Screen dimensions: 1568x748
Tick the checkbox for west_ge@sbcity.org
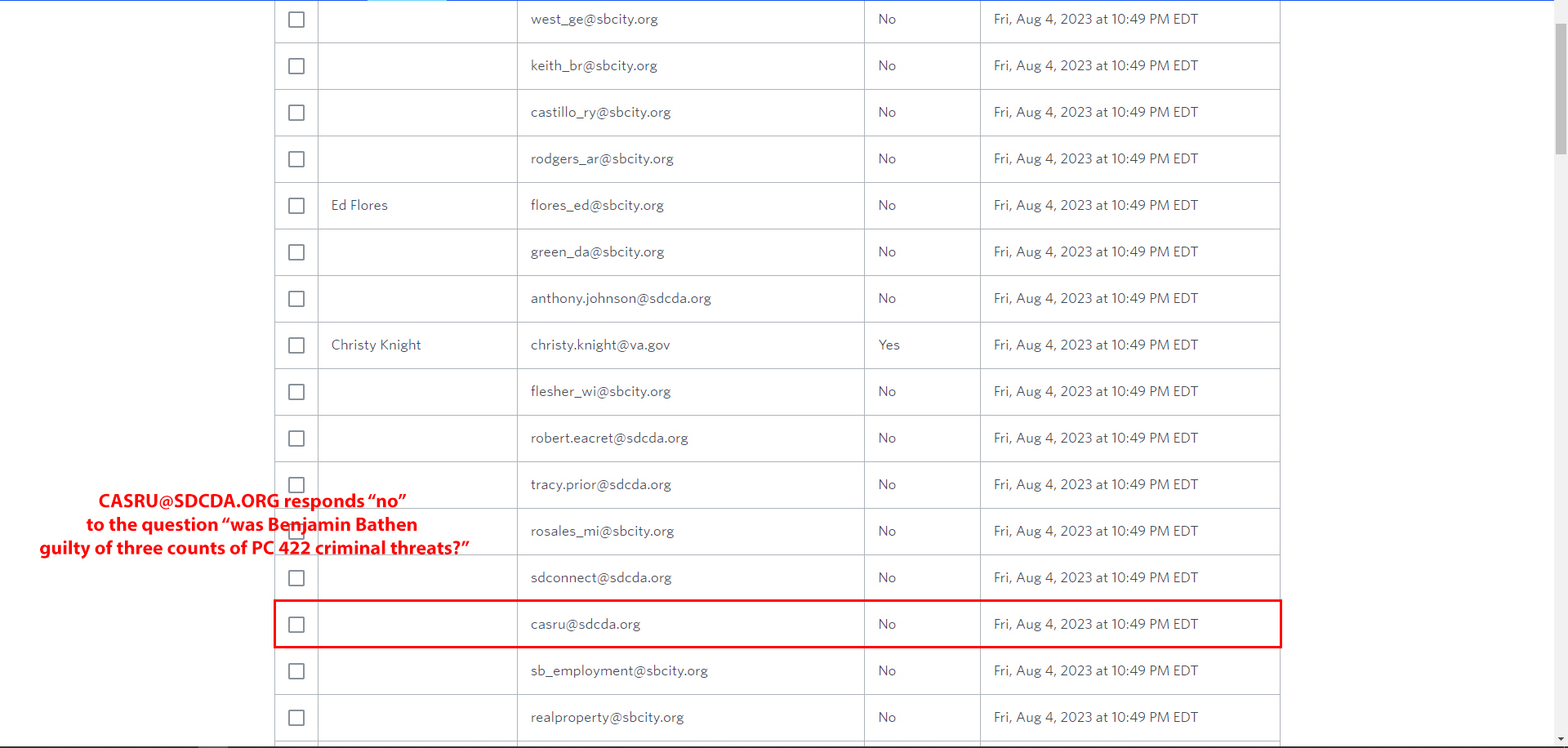pos(296,20)
